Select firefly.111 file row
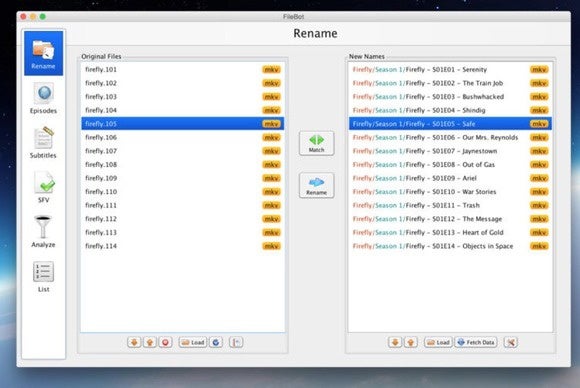 (x=183, y=205)
